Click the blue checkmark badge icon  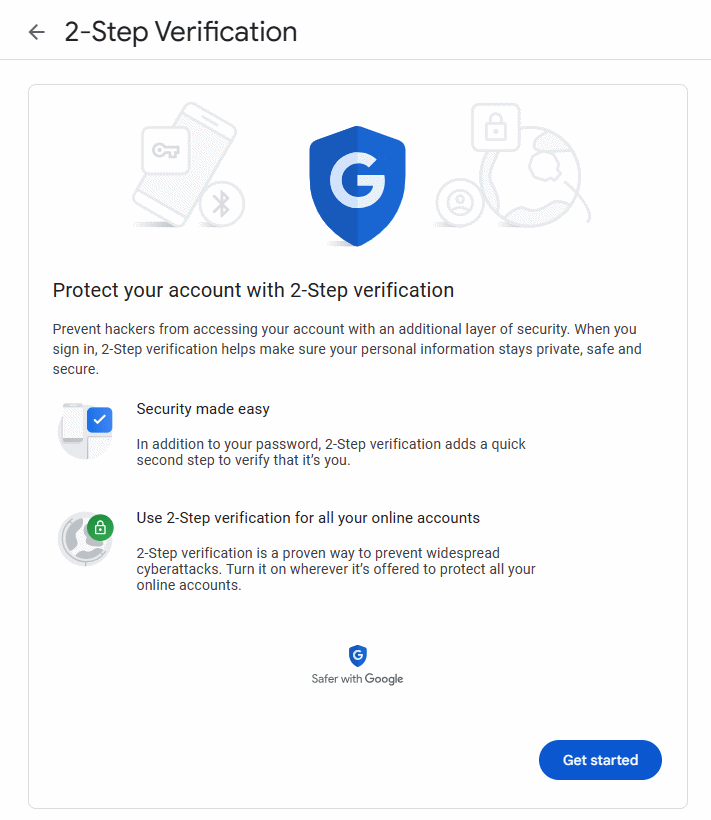click(99, 420)
